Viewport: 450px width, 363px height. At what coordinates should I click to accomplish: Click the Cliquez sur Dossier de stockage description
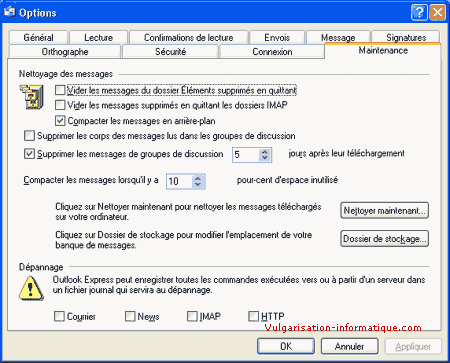(x=184, y=240)
